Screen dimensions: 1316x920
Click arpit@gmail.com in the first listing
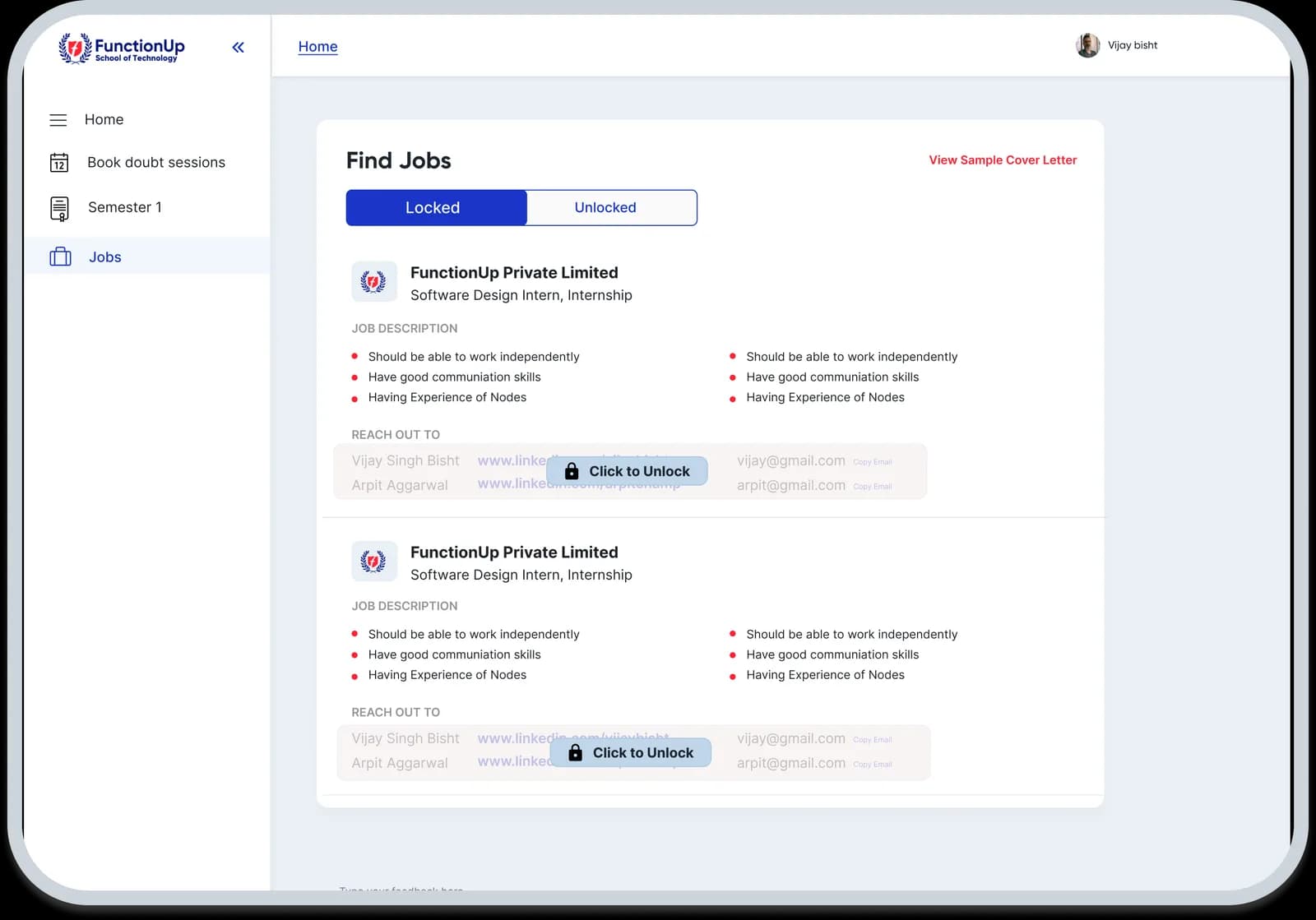791,485
